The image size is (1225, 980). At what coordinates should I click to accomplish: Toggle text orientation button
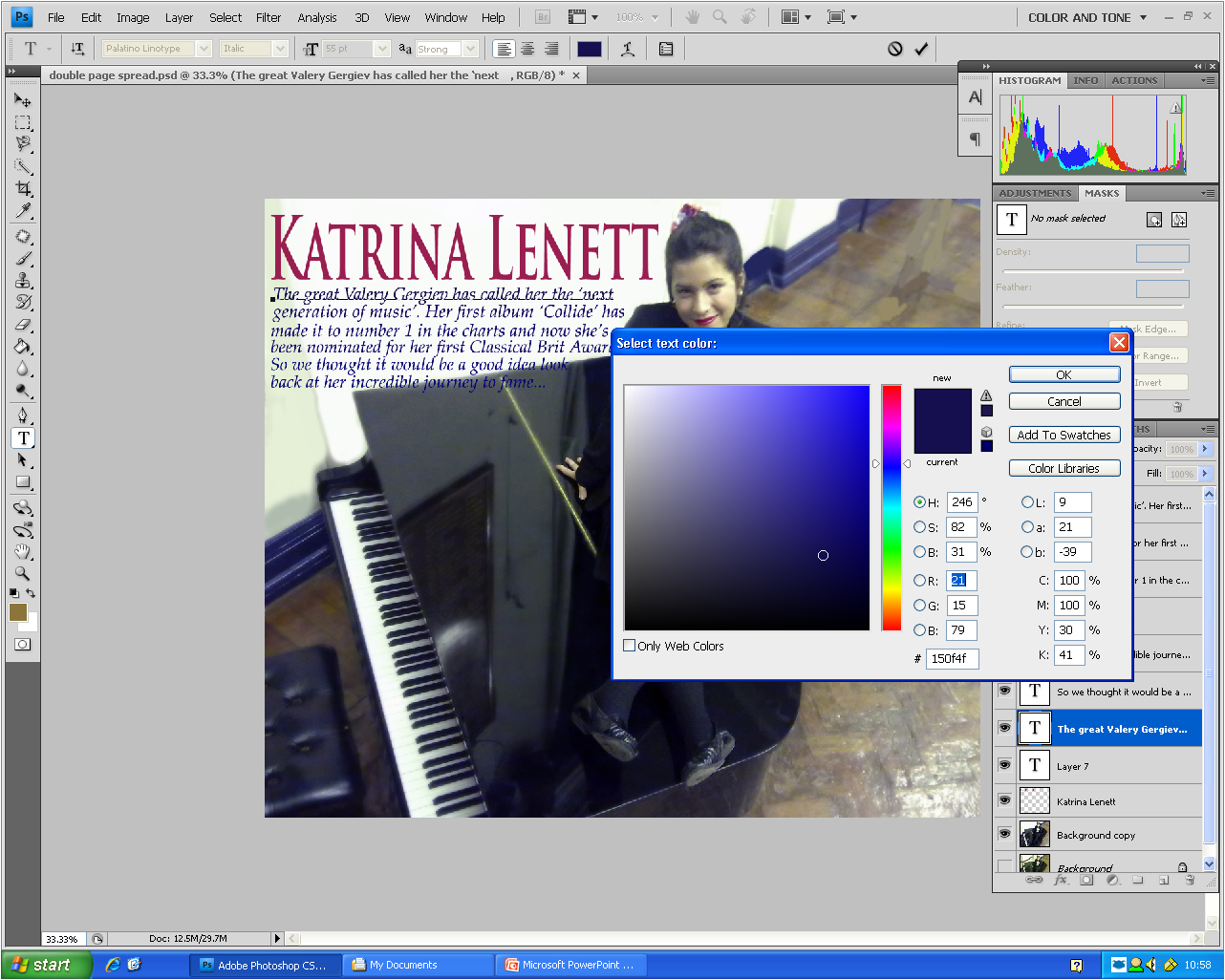pyautogui.click(x=77, y=49)
